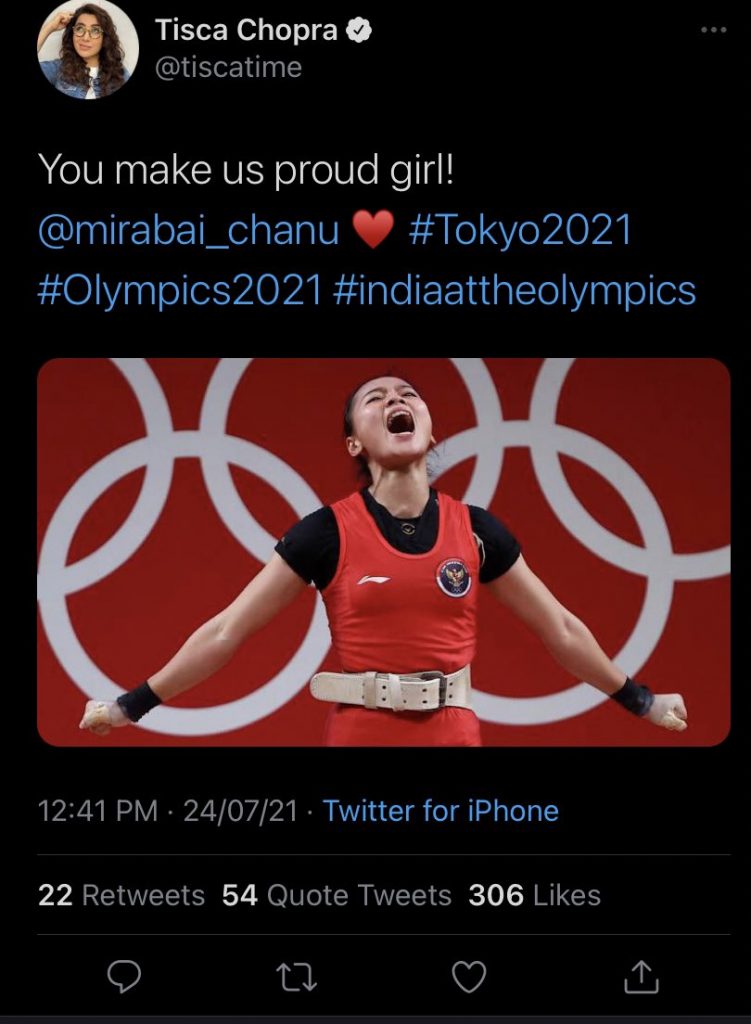Open the @mirabai_chanu mention
This screenshot has width=751, height=1024.
click(190, 230)
